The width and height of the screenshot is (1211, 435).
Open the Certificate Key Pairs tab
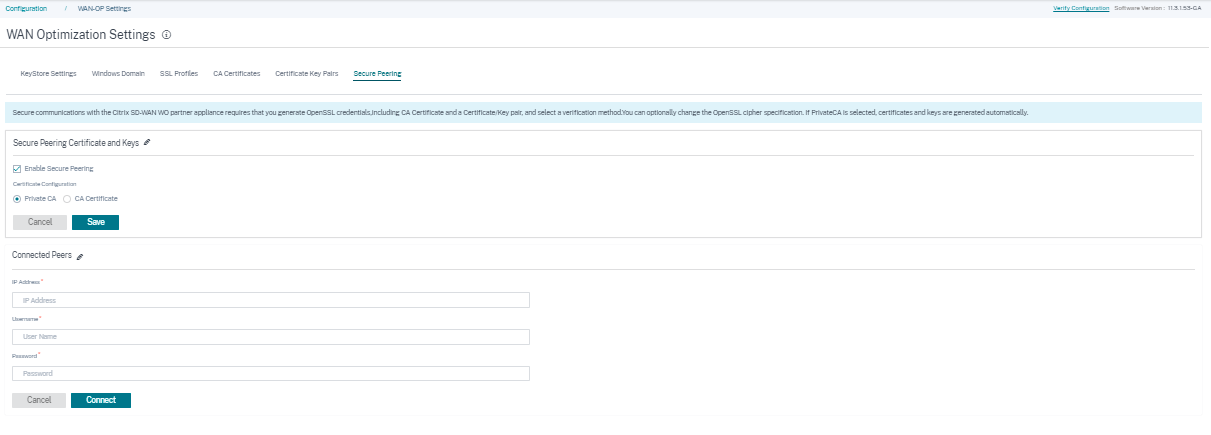[307, 73]
